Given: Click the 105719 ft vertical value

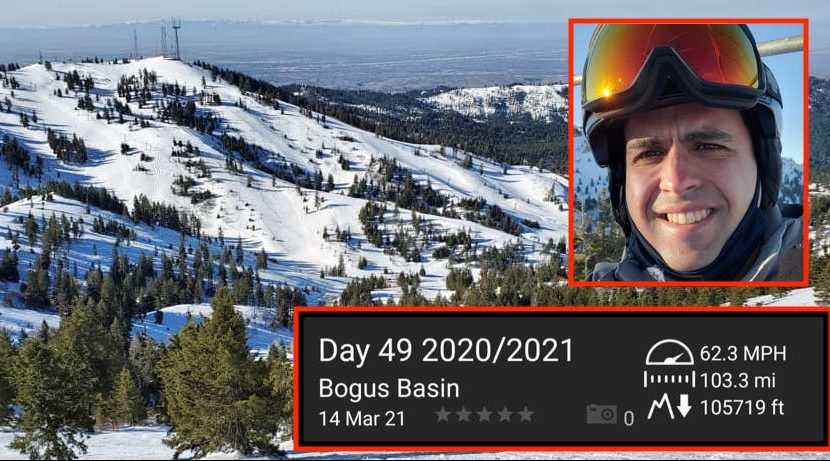Looking at the screenshot, I should pos(742,407).
